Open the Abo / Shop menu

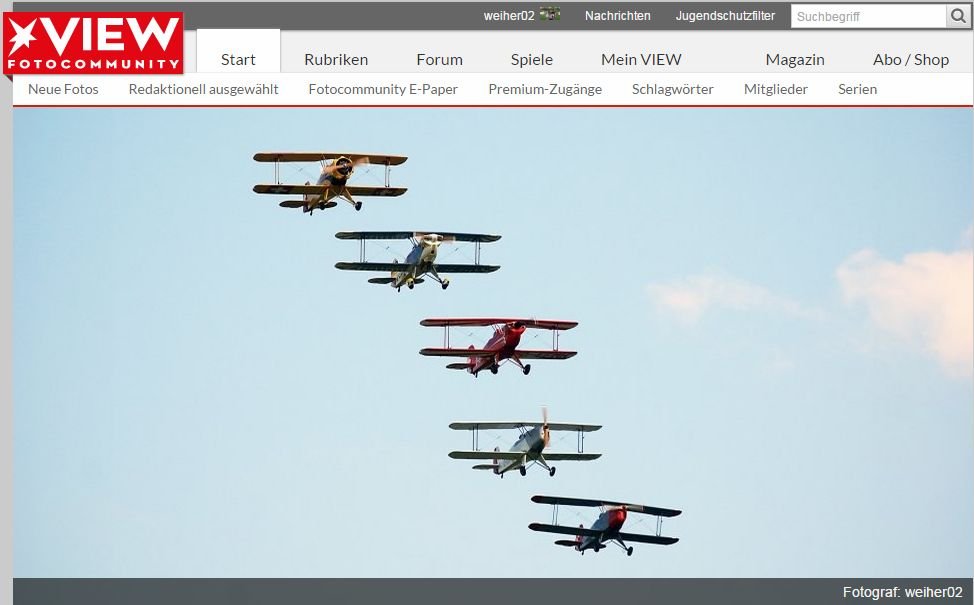(x=910, y=59)
